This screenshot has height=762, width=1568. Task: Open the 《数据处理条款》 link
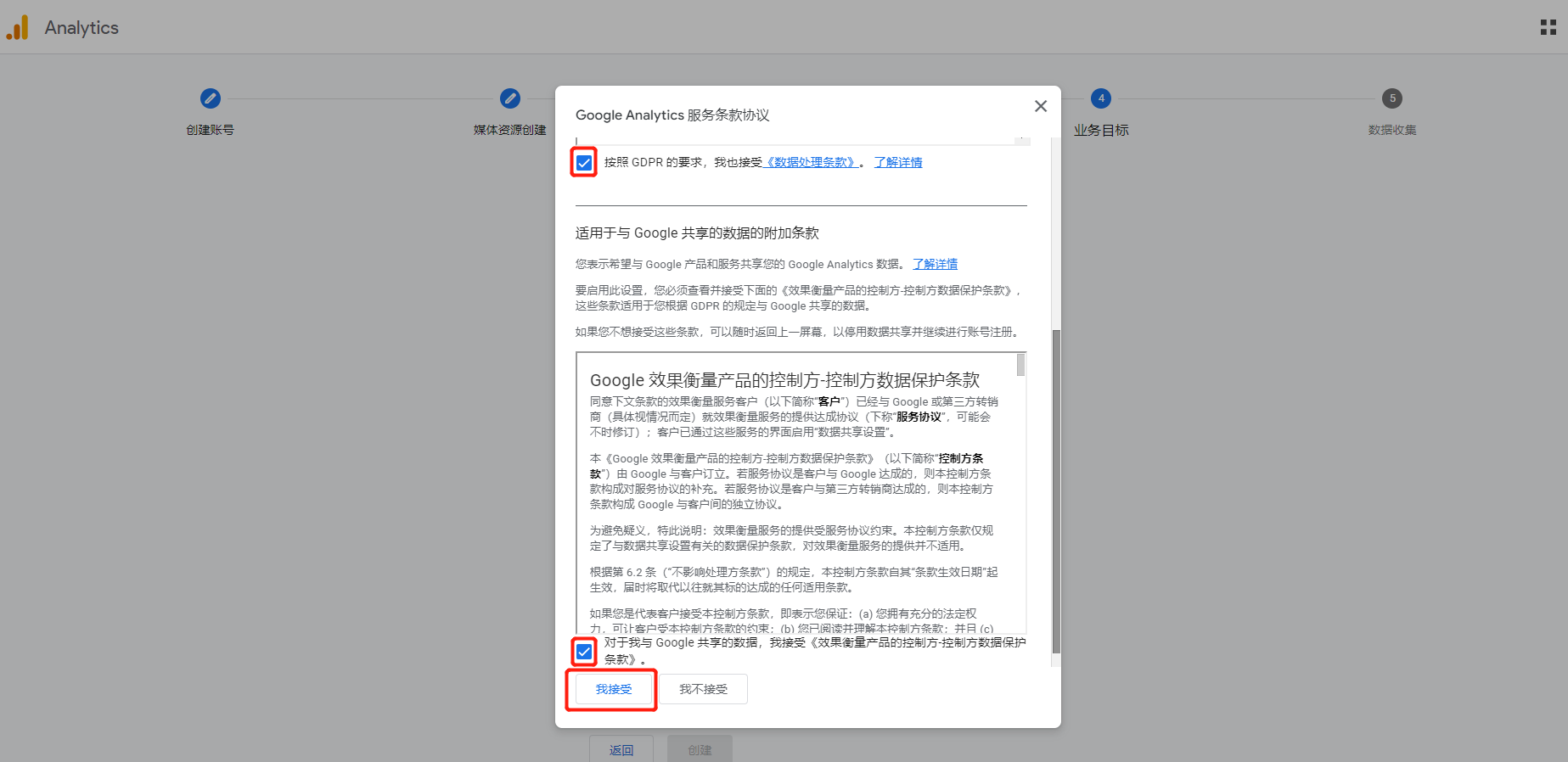point(811,162)
